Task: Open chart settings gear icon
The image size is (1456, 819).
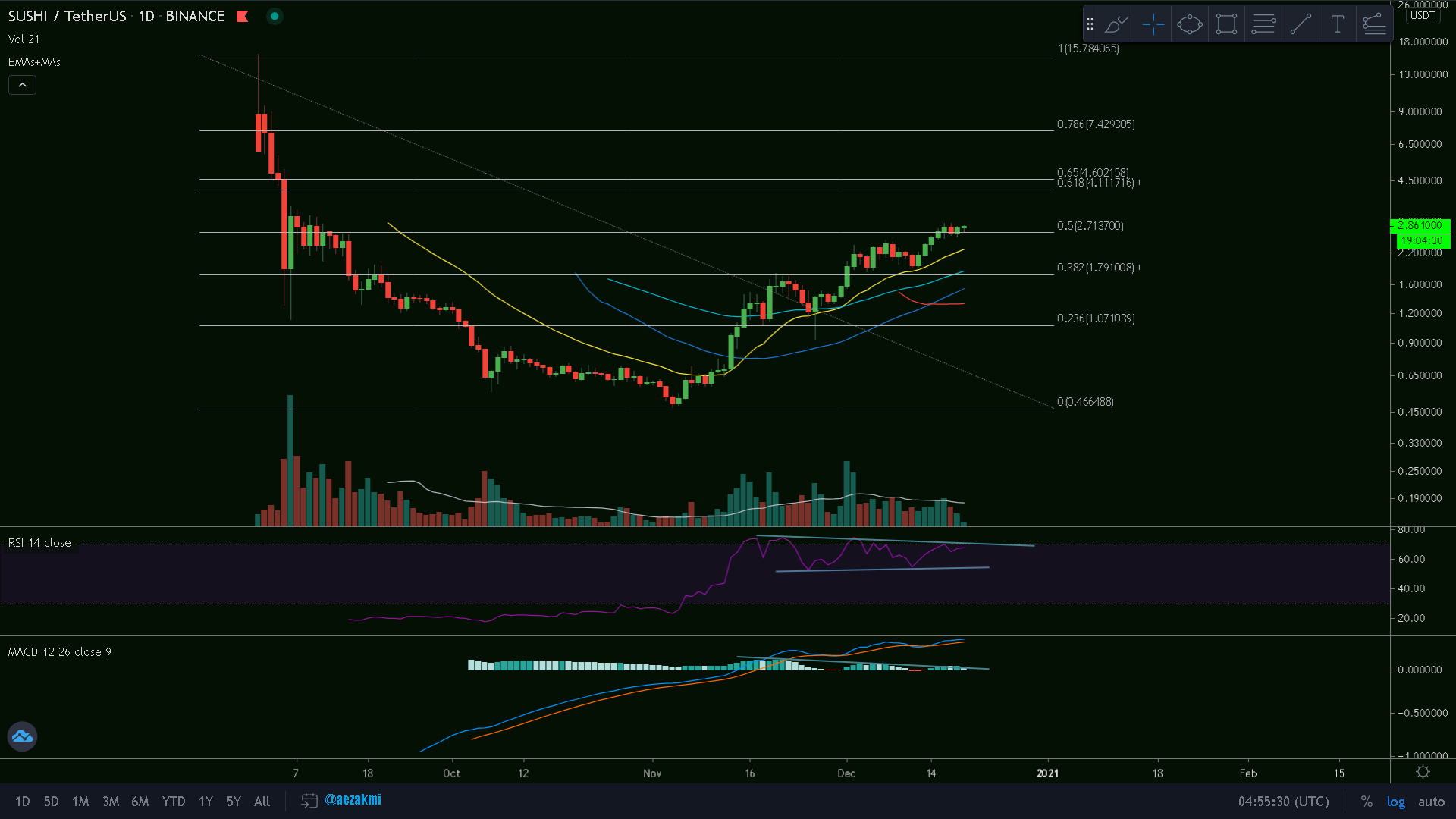Action: (x=1423, y=772)
